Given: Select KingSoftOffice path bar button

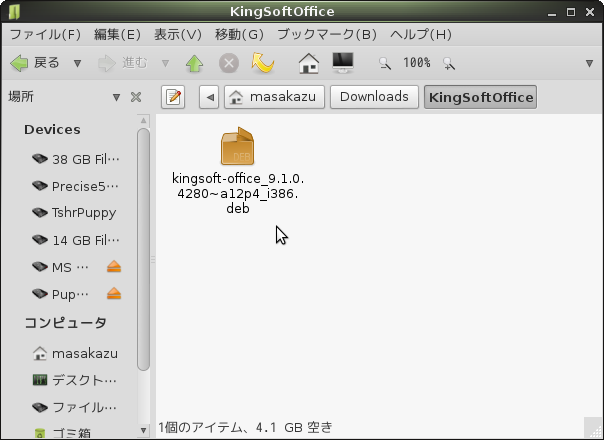Looking at the screenshot, I should point(480,97).
